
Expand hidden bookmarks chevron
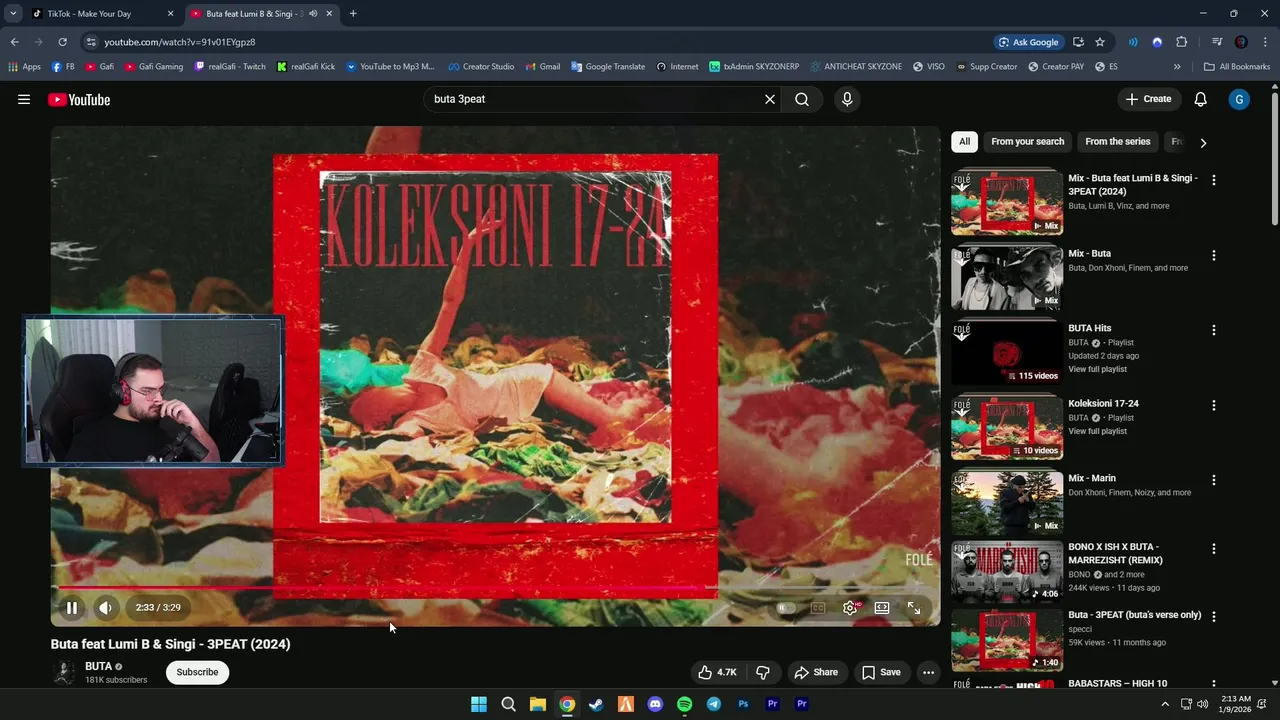[x=1177, y=67]
